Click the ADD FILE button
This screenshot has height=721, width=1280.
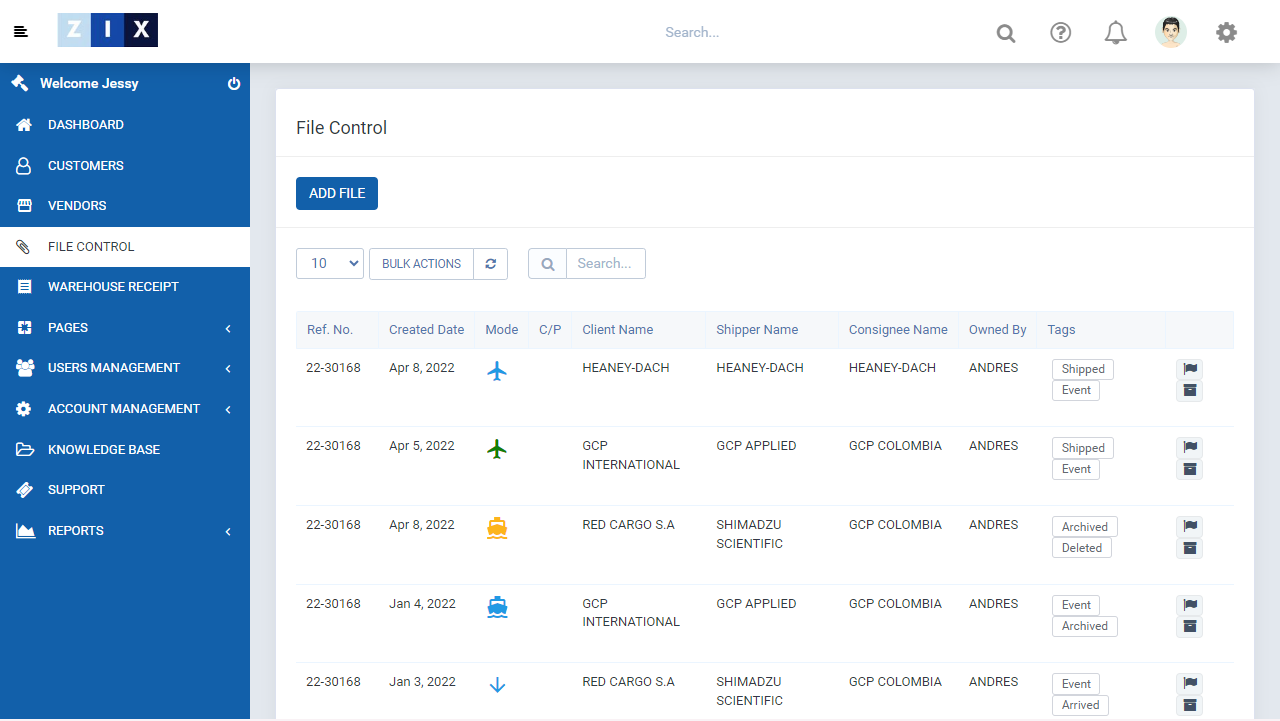[x=337, y=194]
